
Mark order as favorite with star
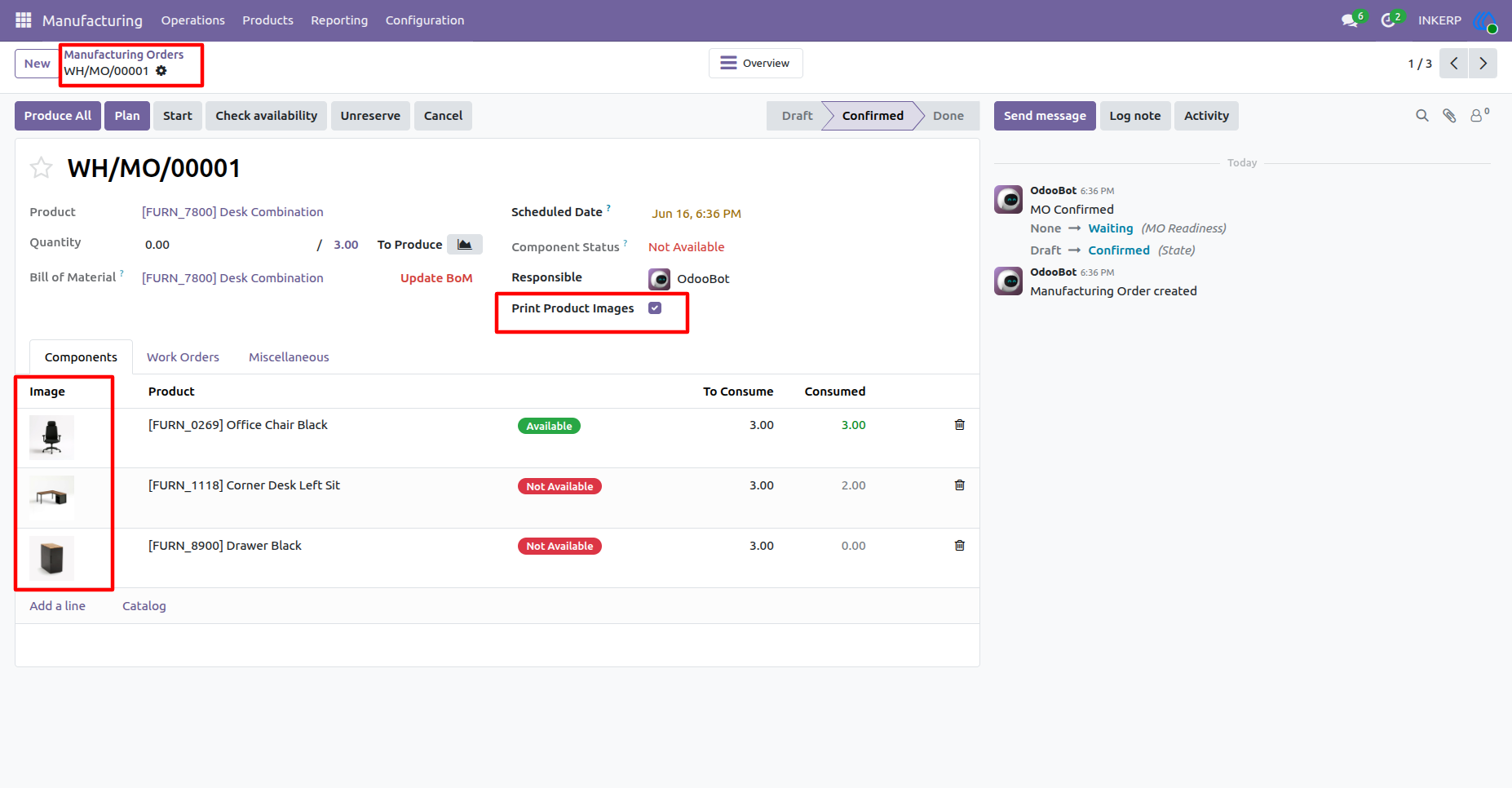coord(41,168)
